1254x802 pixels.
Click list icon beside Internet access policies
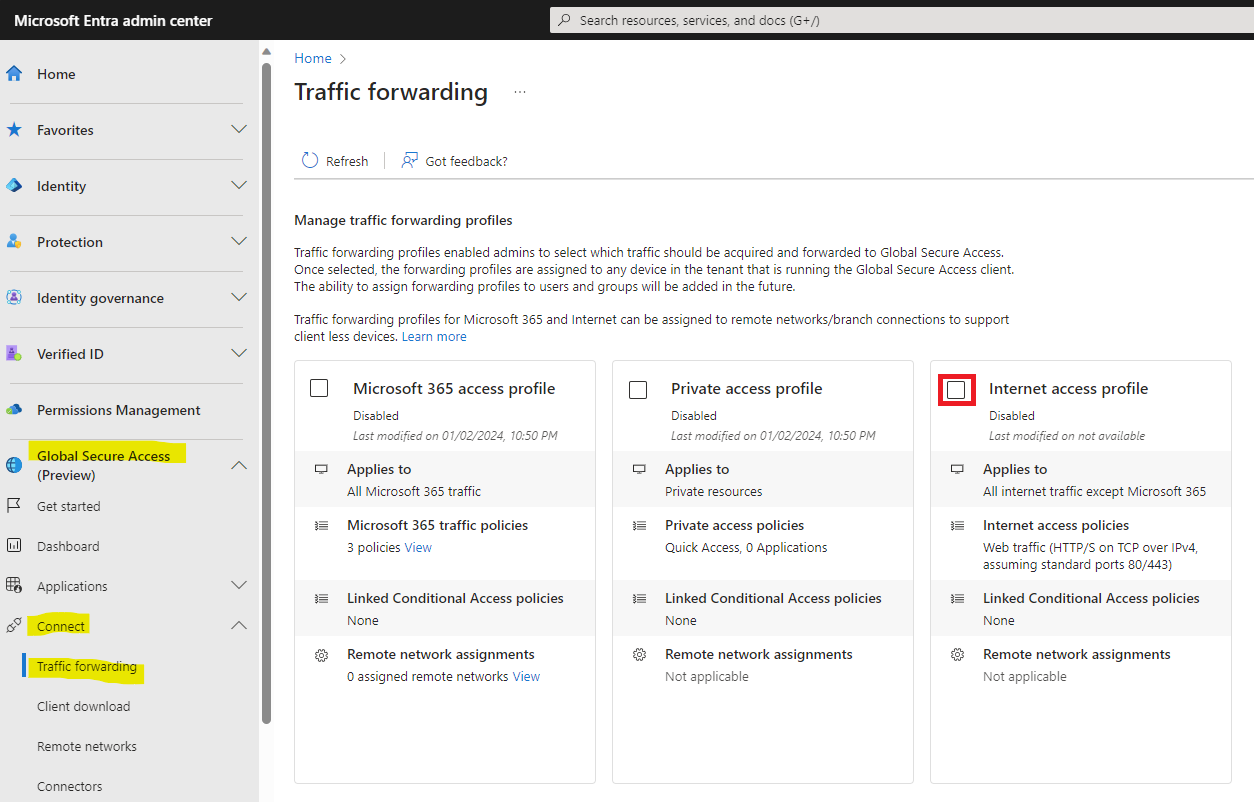pyautogui.click(x=957, y=525)
